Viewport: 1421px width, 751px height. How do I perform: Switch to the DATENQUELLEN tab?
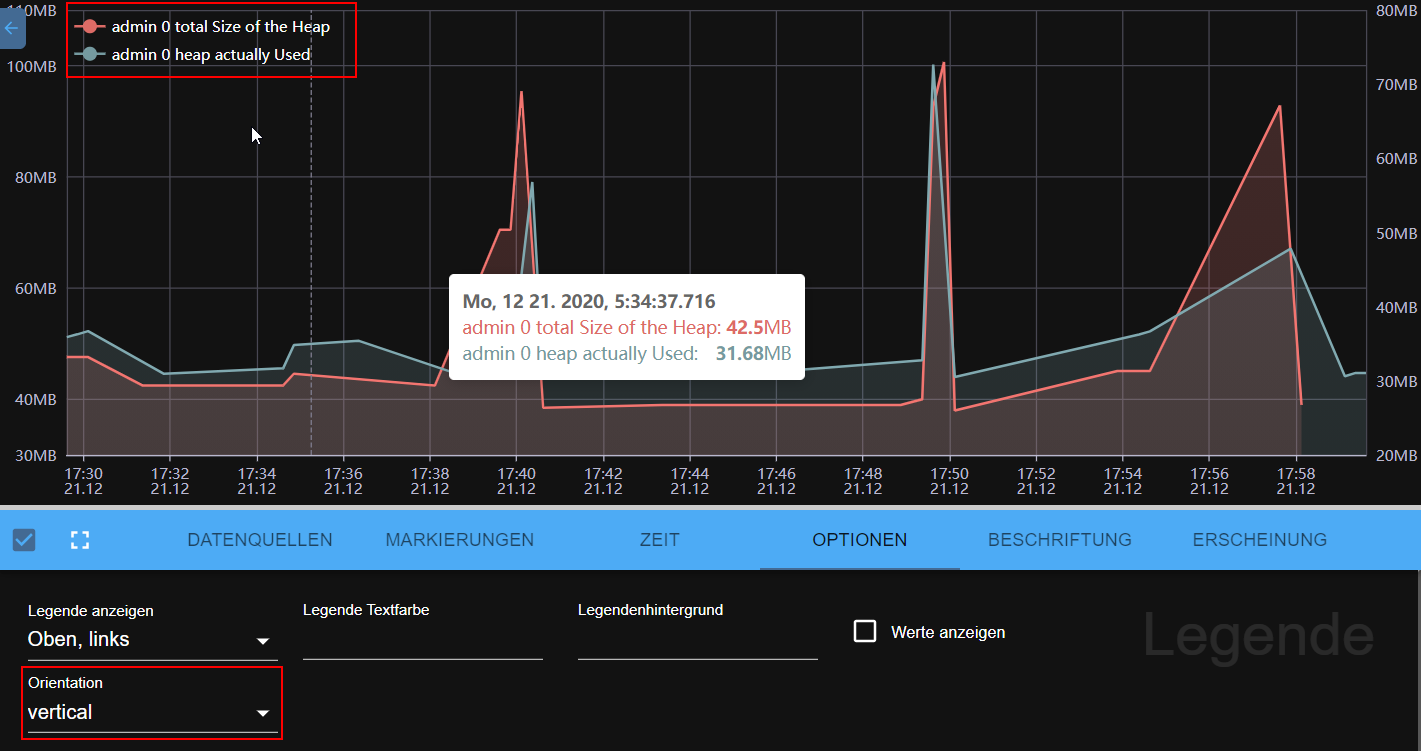(259, 539)
